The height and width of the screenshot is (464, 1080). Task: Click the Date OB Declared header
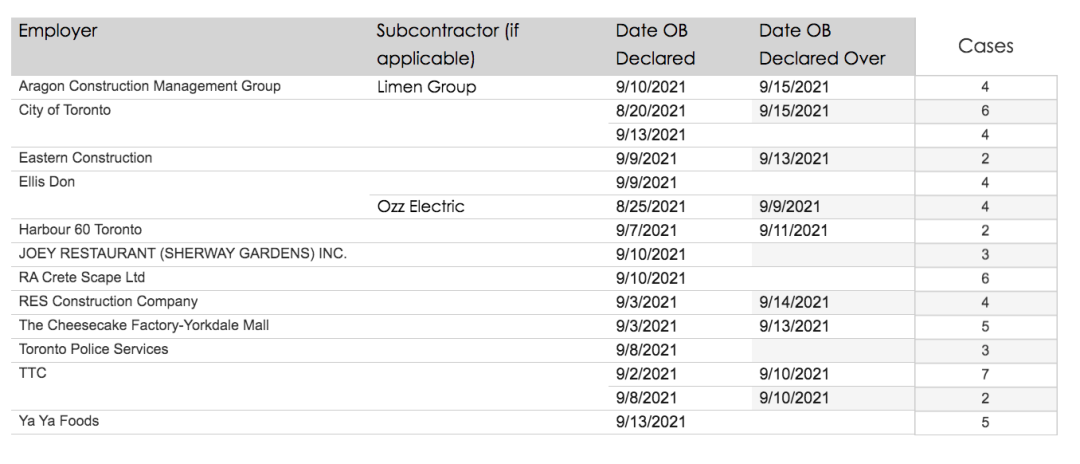pos(655,45)
